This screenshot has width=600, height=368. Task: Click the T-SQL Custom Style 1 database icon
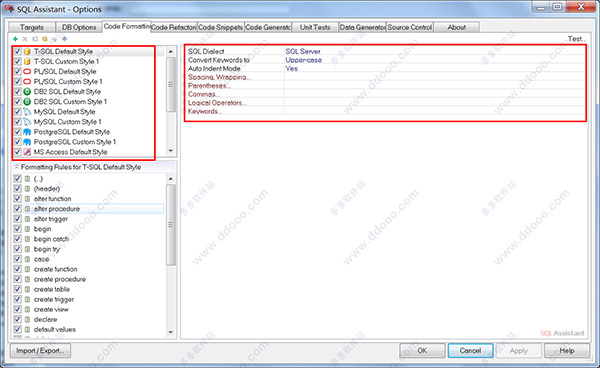(27, 61)
